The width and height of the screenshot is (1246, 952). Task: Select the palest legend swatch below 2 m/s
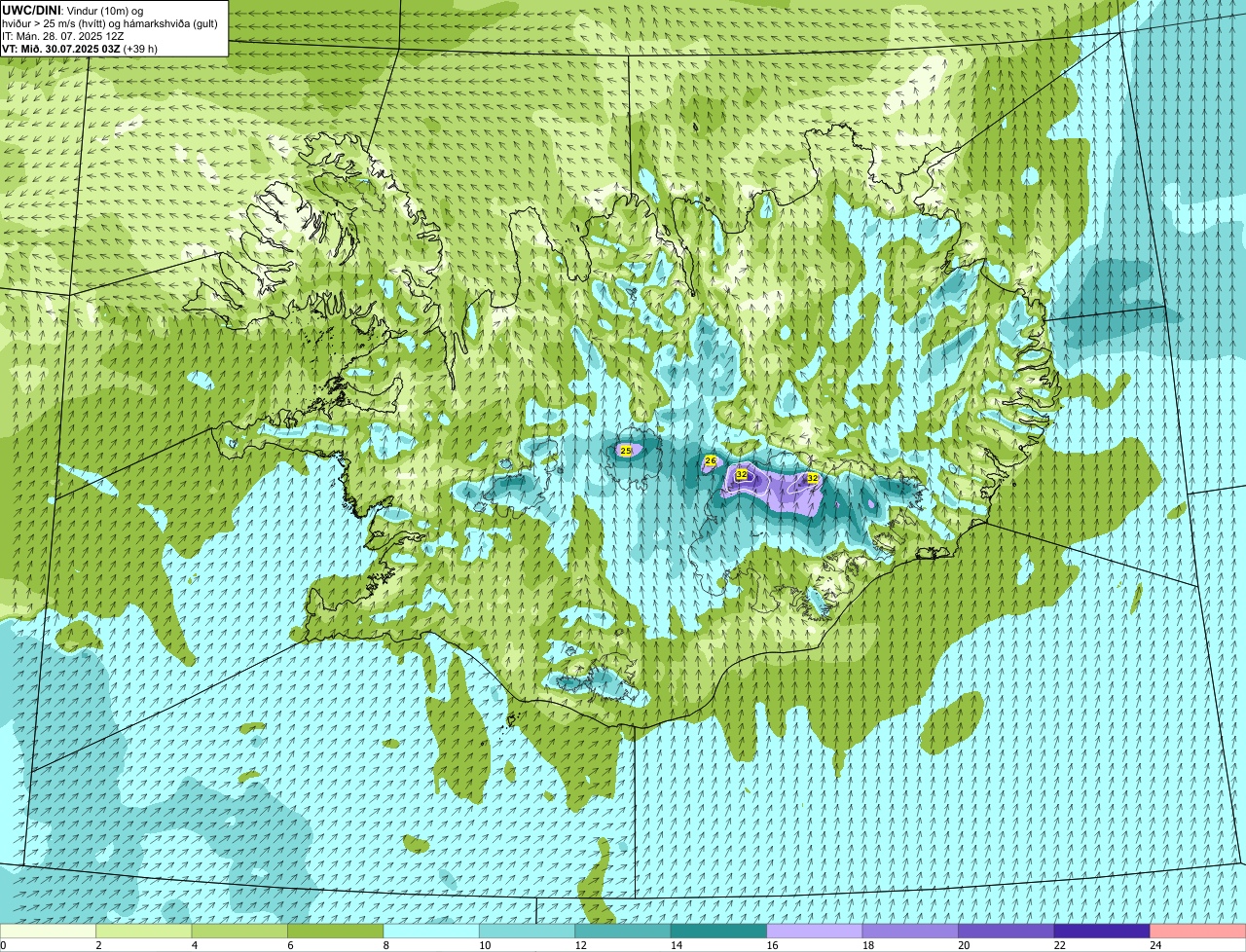click(x=48, y=931)
